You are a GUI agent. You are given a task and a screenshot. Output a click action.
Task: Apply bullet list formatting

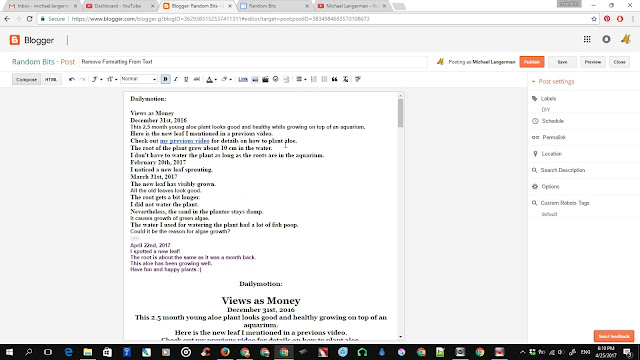pos(324,79)
